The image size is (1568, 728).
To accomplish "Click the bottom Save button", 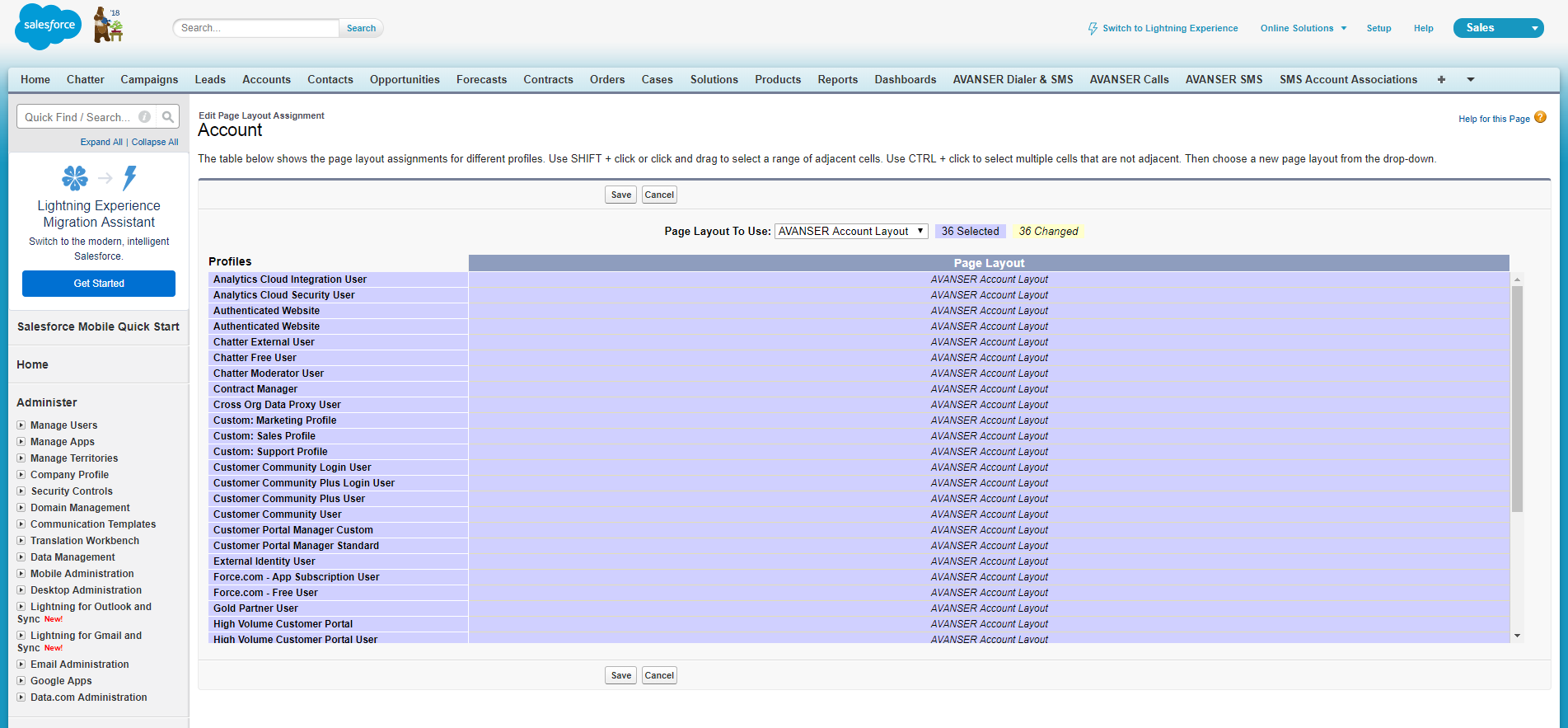I will click(x=621, y=675).
